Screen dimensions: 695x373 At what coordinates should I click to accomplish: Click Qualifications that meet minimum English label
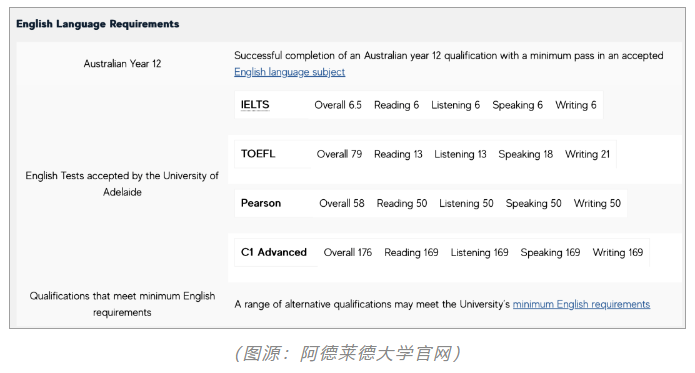[x=122, y=304]
